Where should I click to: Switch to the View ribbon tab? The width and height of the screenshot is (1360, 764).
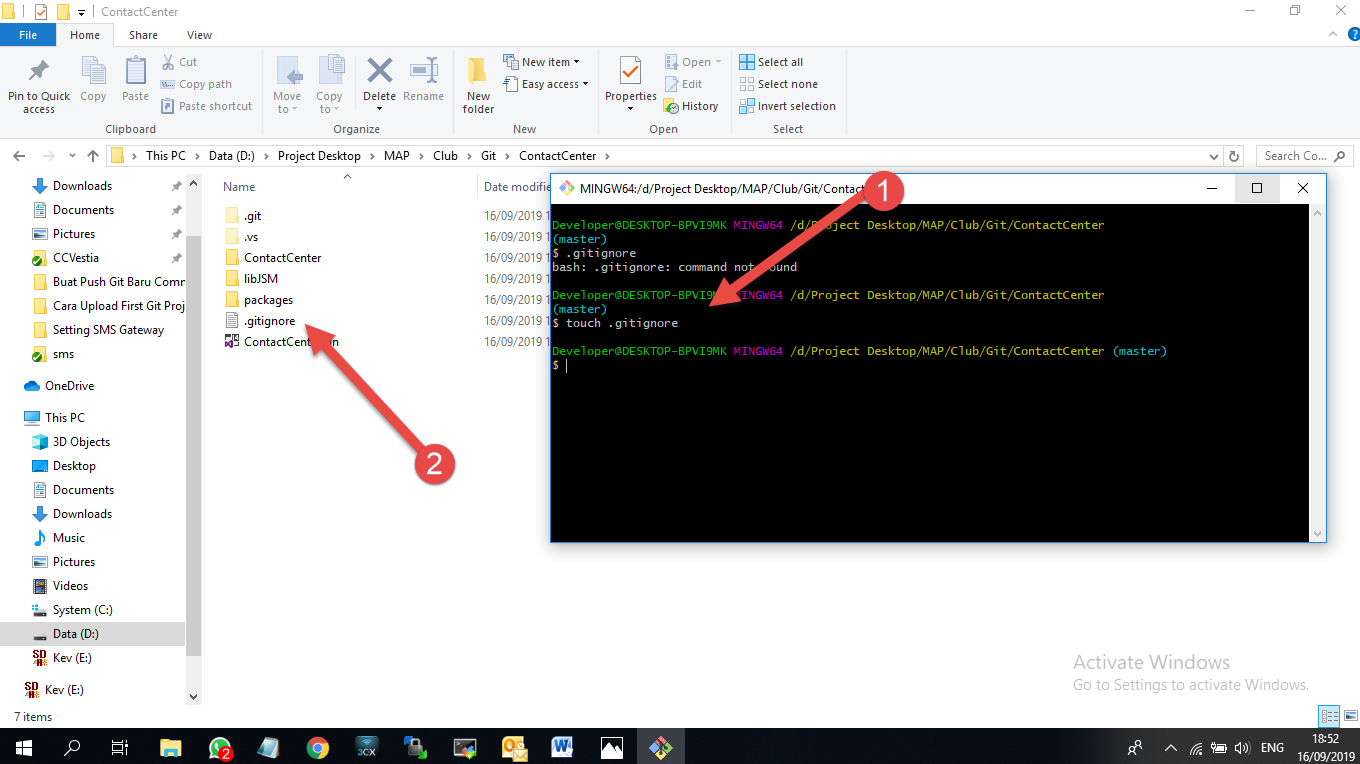click(200, 35)
